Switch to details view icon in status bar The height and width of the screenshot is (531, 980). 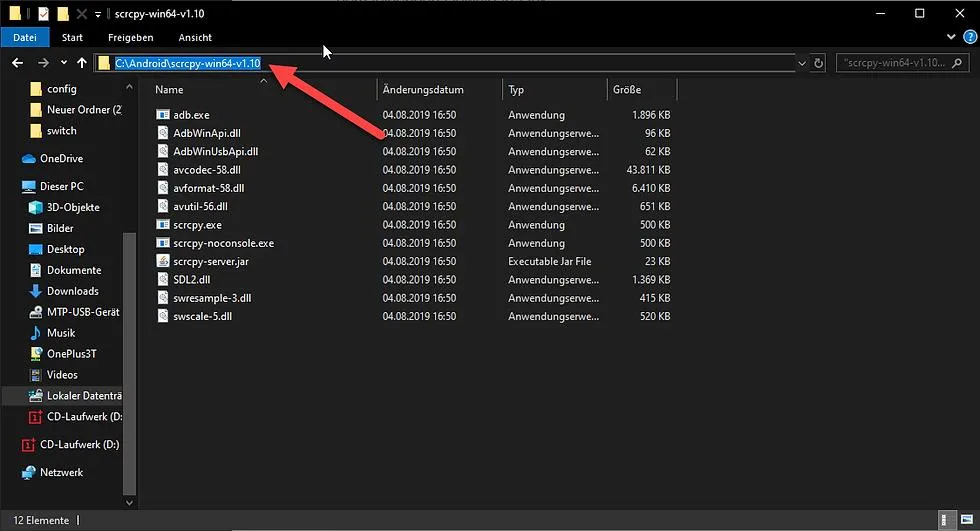tap(947, 520)
